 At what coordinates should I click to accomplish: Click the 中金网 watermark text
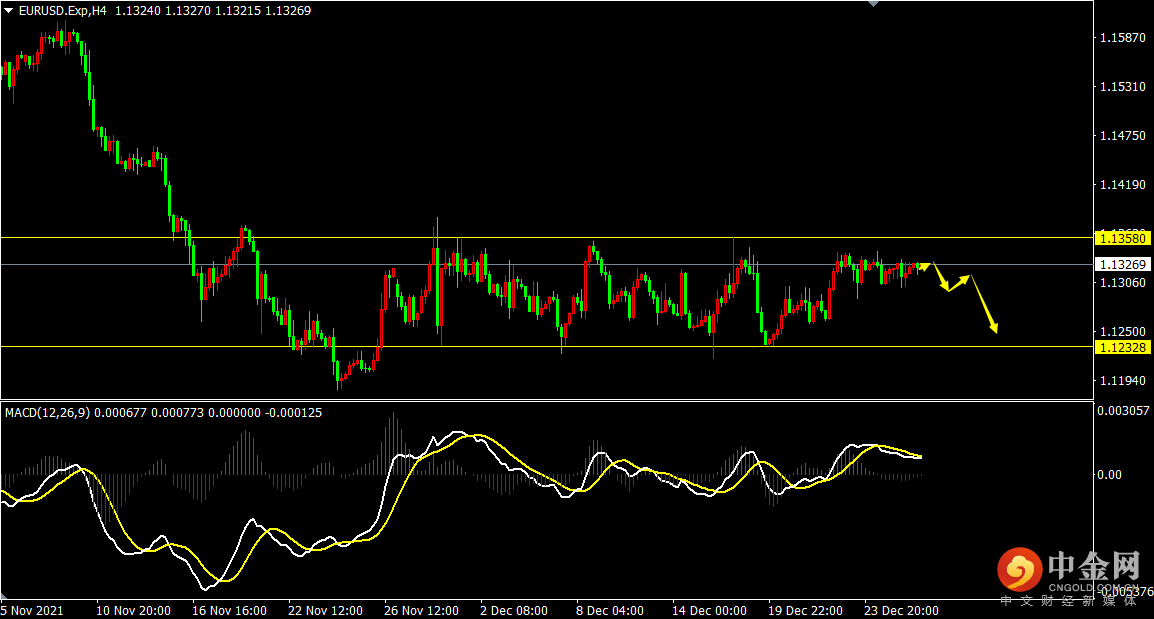pyautogui.click(x=1093, y=567)
